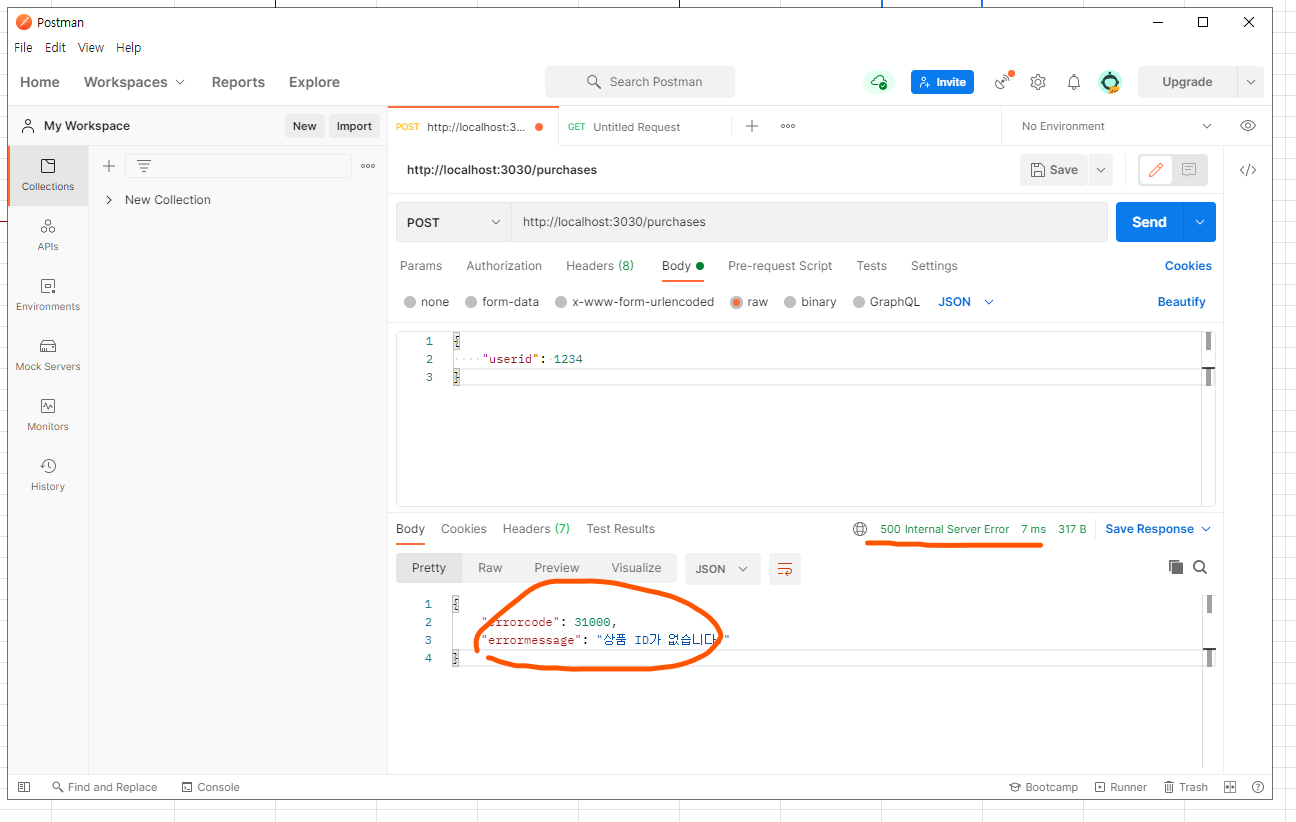Switch to the Pre-request Script tab
Viewport: 1296px width, 822px height.
(x=780, y=266)
